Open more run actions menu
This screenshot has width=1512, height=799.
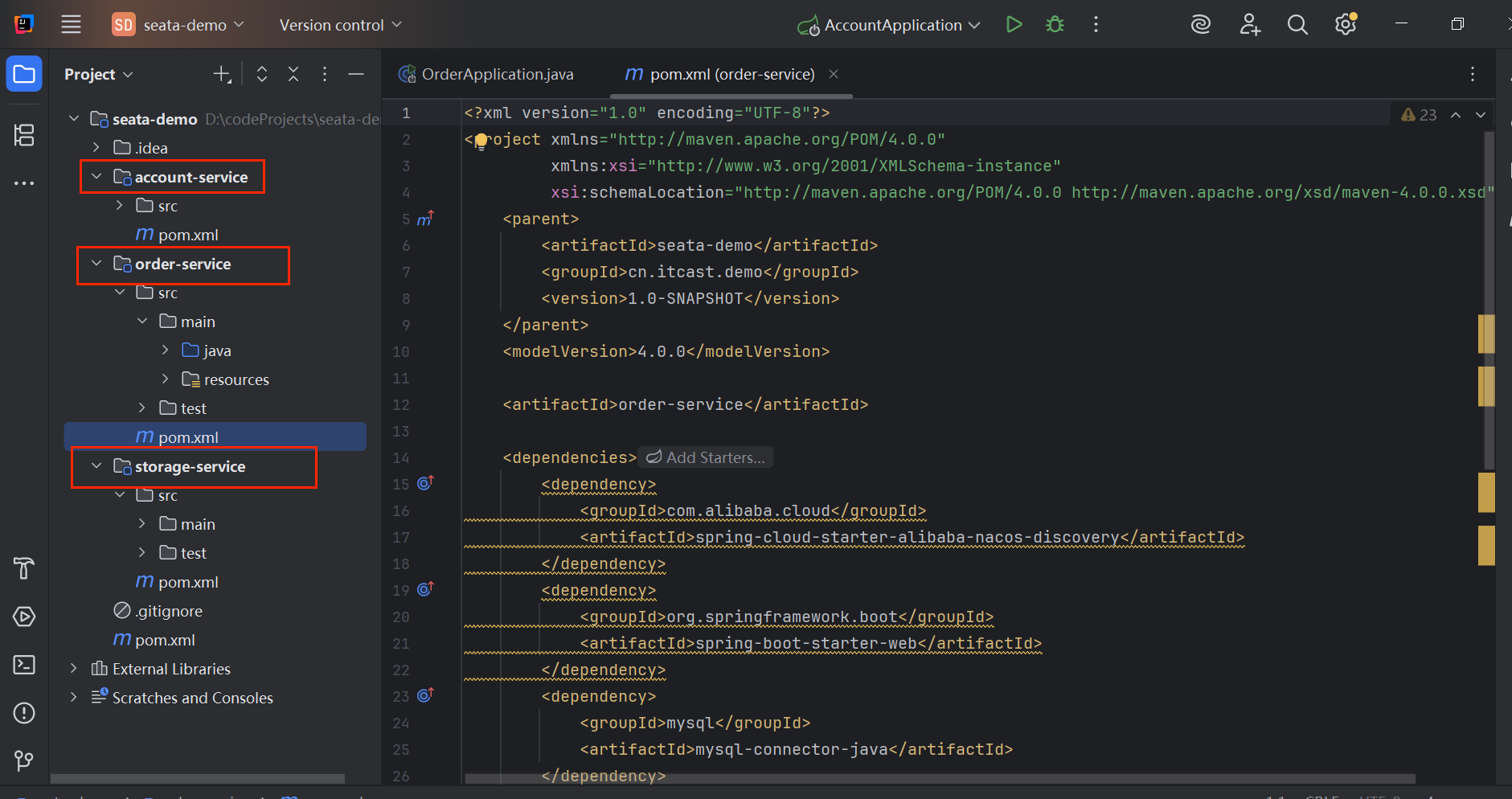[x=1096, y=24]
